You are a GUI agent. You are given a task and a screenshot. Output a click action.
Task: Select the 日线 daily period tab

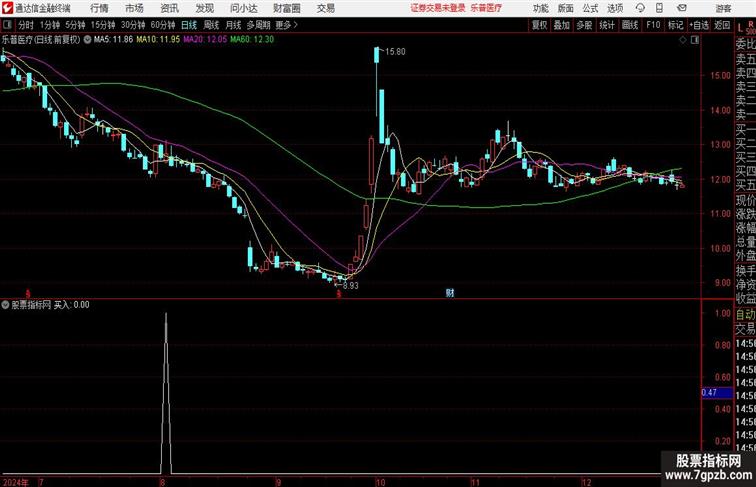(189, 25)
